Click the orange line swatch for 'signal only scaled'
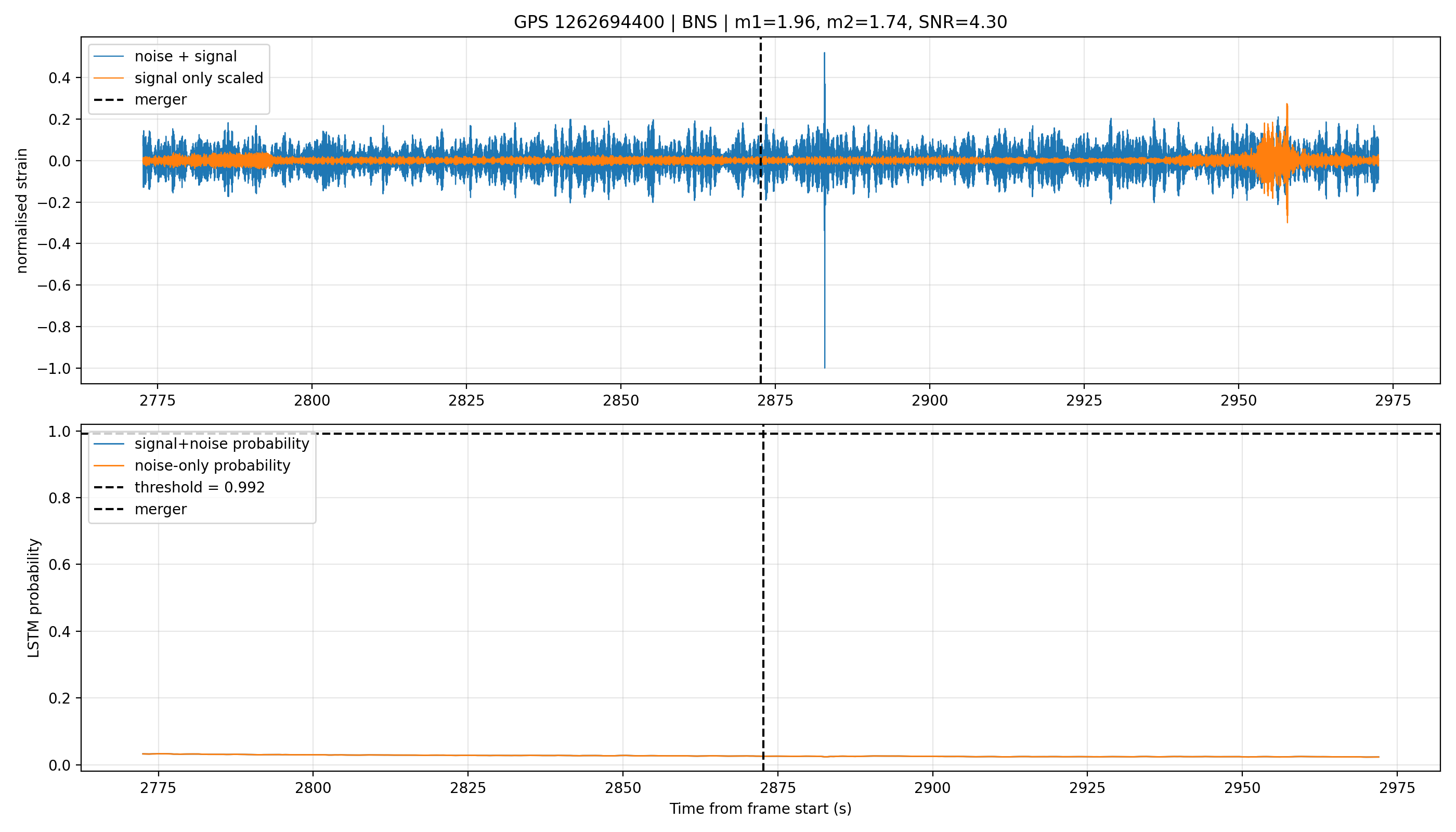 click(x=109, y=77)
